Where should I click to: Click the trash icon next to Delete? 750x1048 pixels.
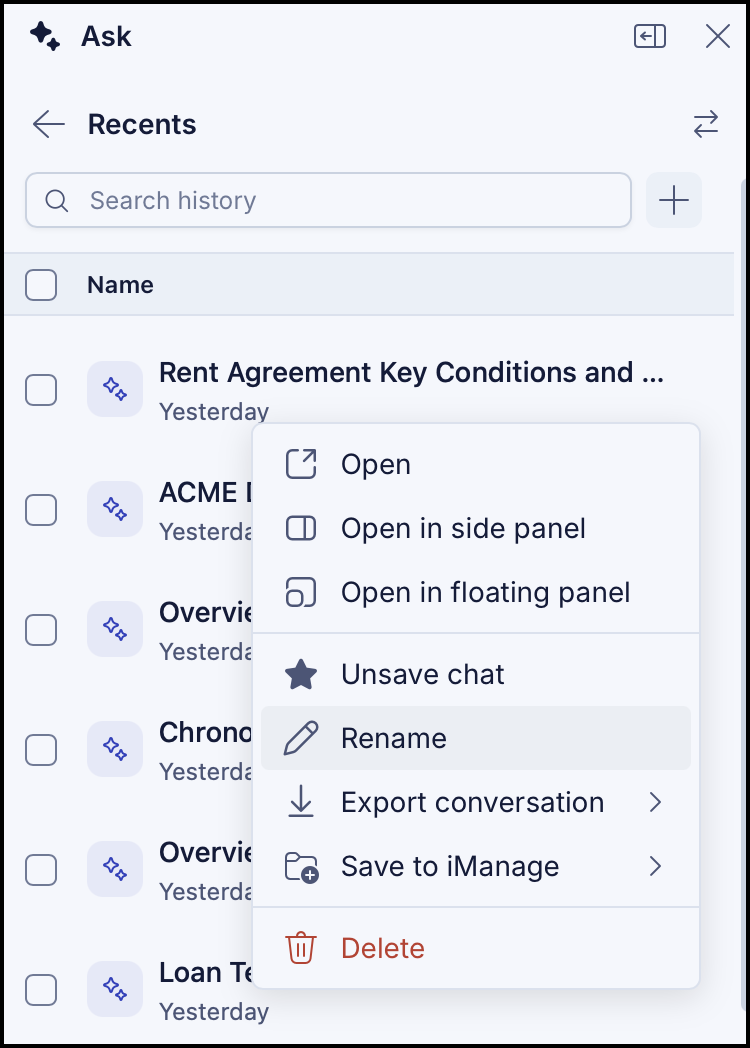coord(301,948)
